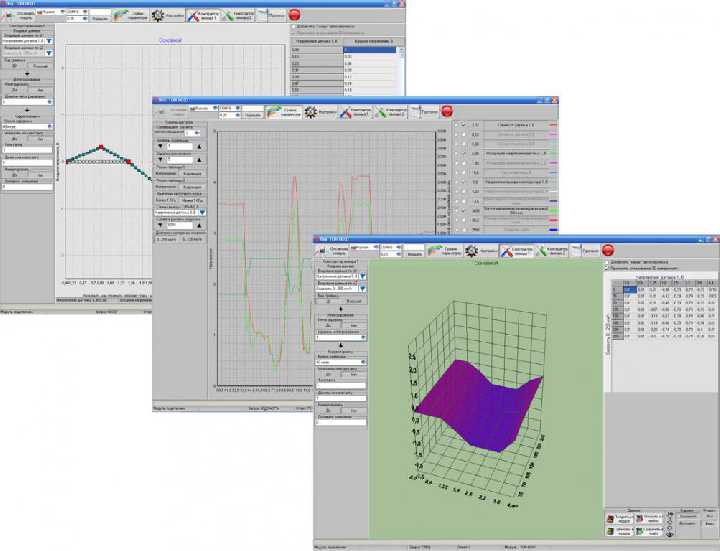Select highlighted blue cell in front window data table
The width and height of the screenshot is (720, 551).
[x=630, y=290]
